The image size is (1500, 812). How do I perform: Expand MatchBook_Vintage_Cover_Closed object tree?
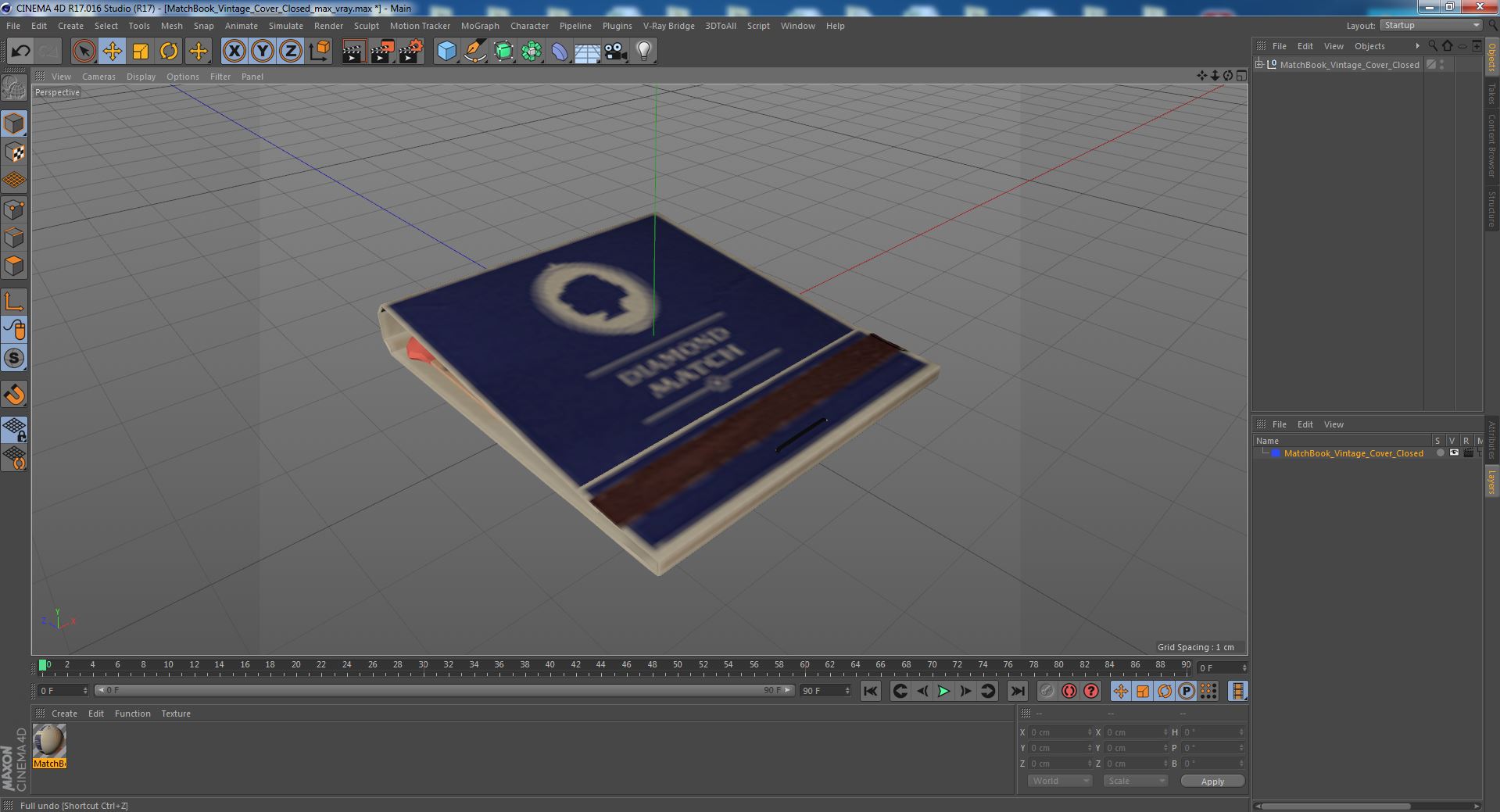tap(1259, 65)
